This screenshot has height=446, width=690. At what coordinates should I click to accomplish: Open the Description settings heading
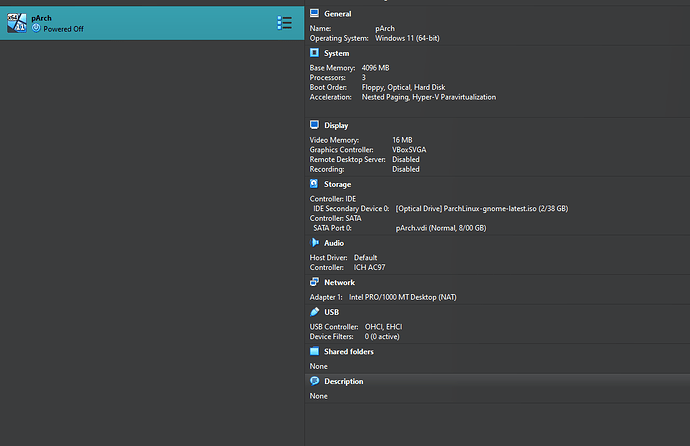point(344,381)
